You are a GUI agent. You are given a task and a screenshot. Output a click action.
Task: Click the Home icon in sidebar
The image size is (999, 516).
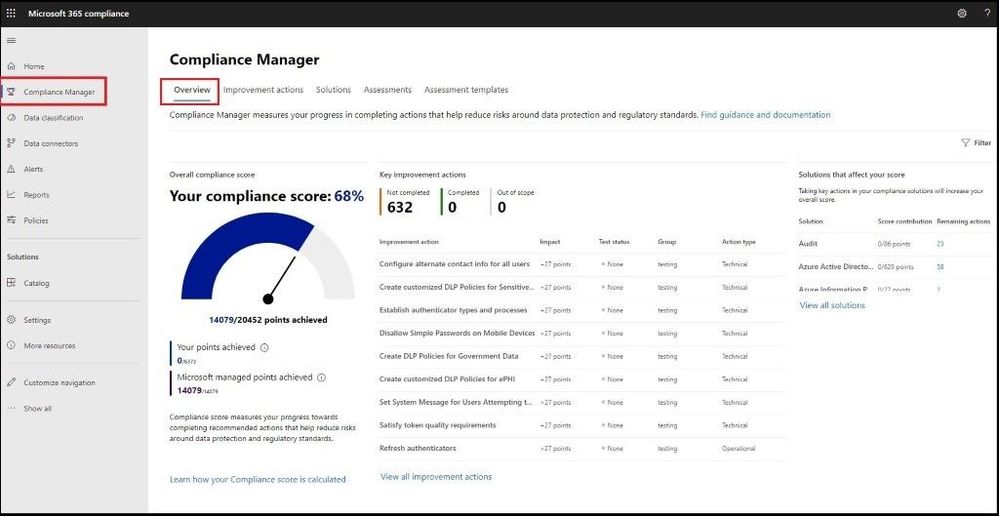click(11, 66)
